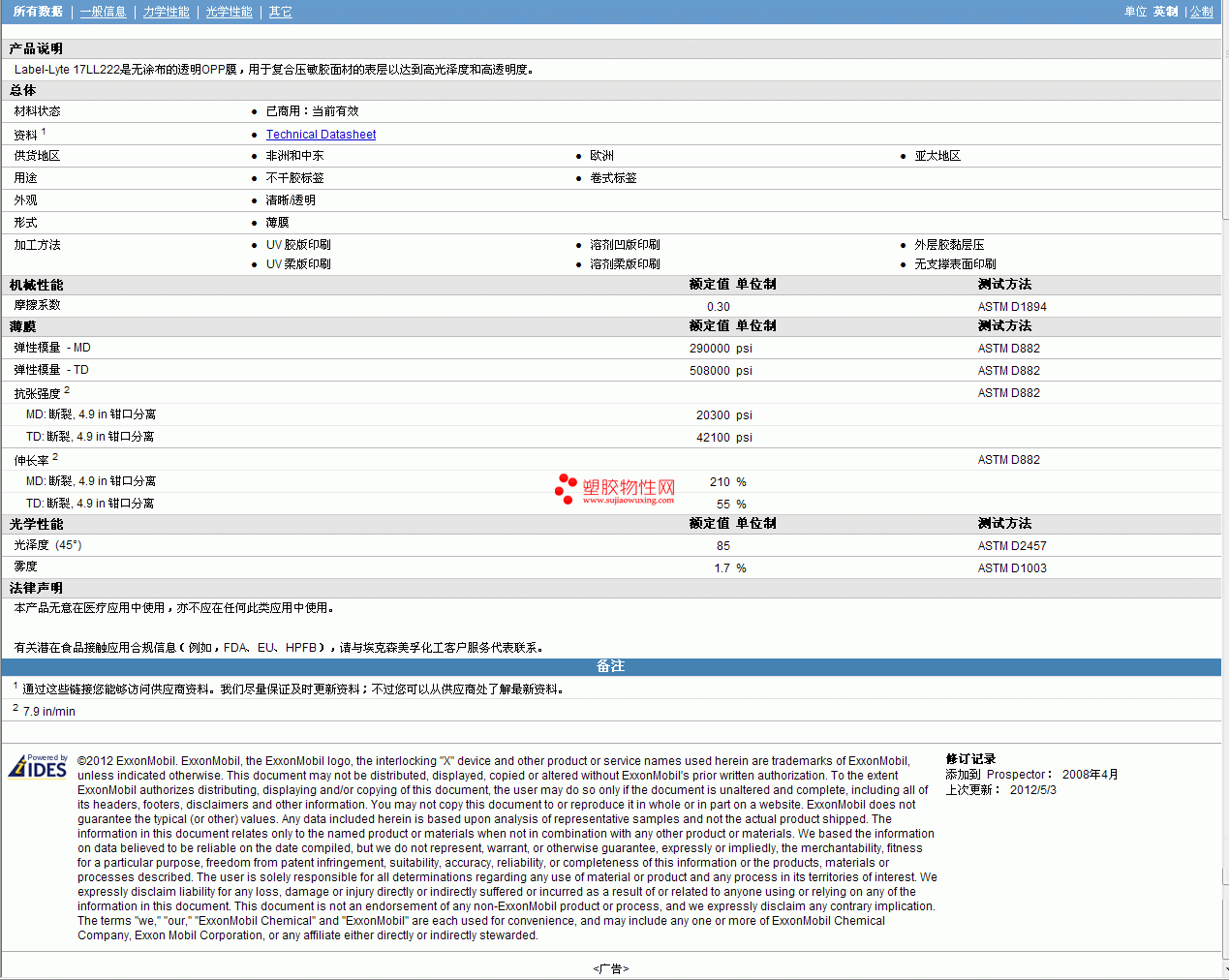The width and height of the screenshot is (1229, 980).
Task: Click the 光学性能 section header in table
Action: click(x=36, y=524)
